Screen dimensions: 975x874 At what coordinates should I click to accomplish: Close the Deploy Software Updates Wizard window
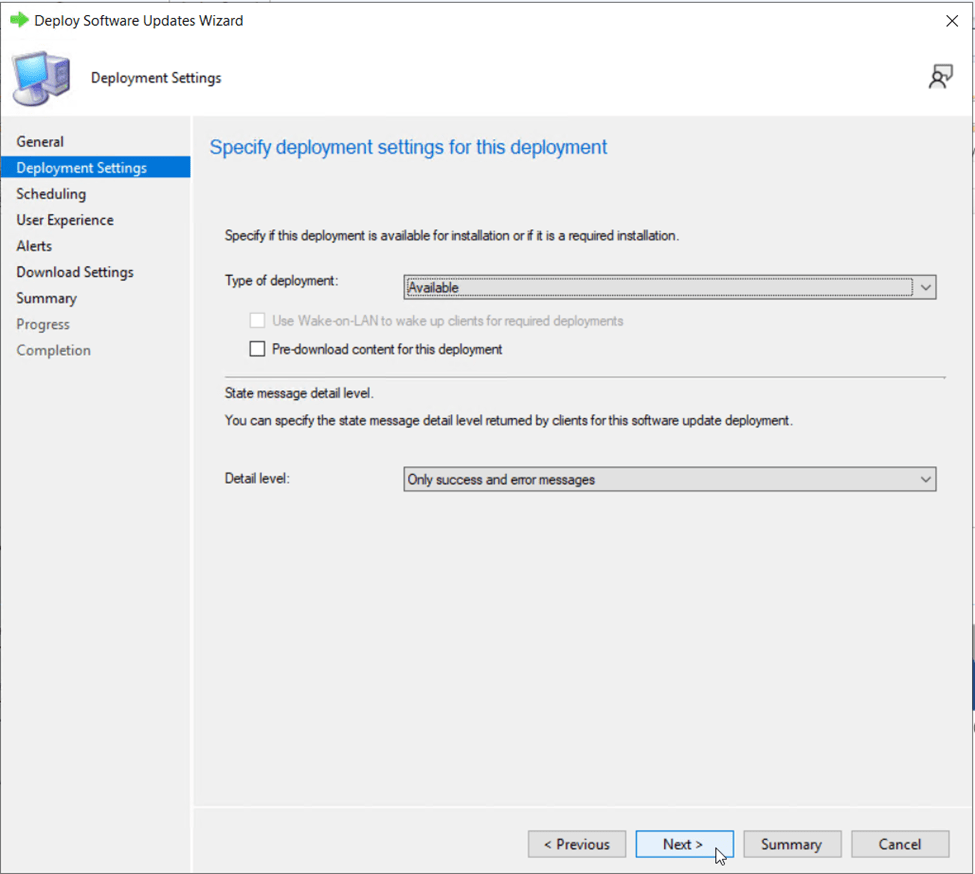point(951,21)
